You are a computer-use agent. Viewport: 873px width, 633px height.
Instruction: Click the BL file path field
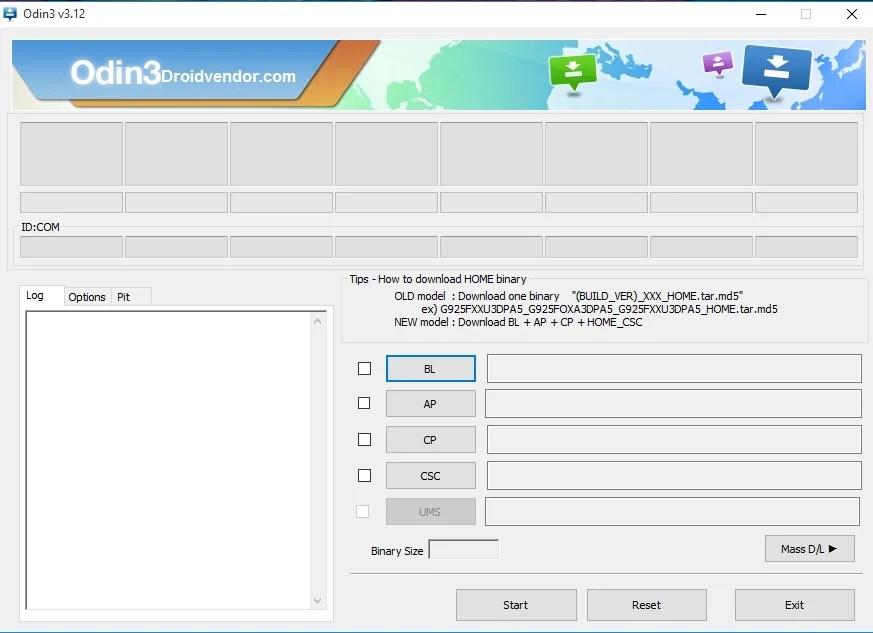point(674,369)
